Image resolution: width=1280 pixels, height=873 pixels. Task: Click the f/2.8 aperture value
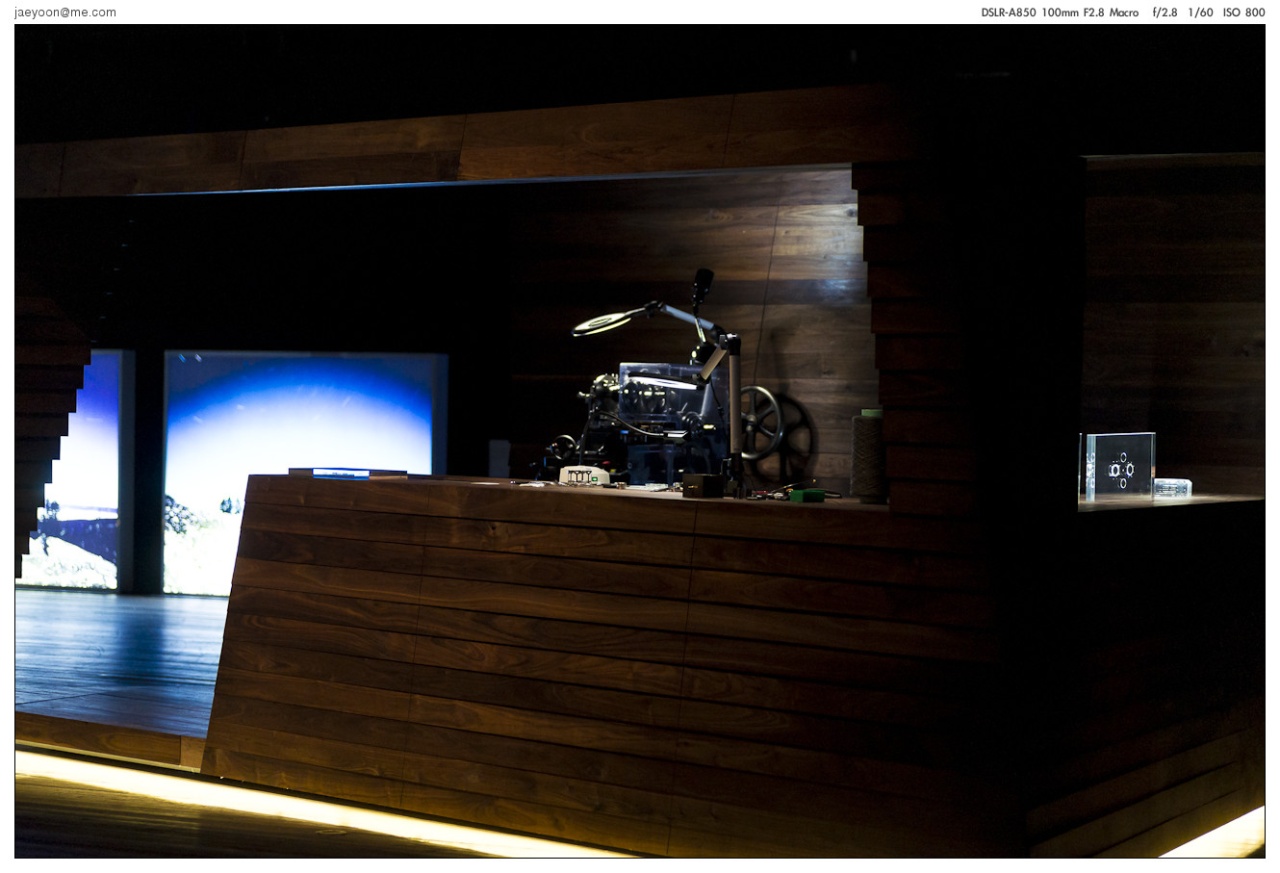[x=1165, y=13]
